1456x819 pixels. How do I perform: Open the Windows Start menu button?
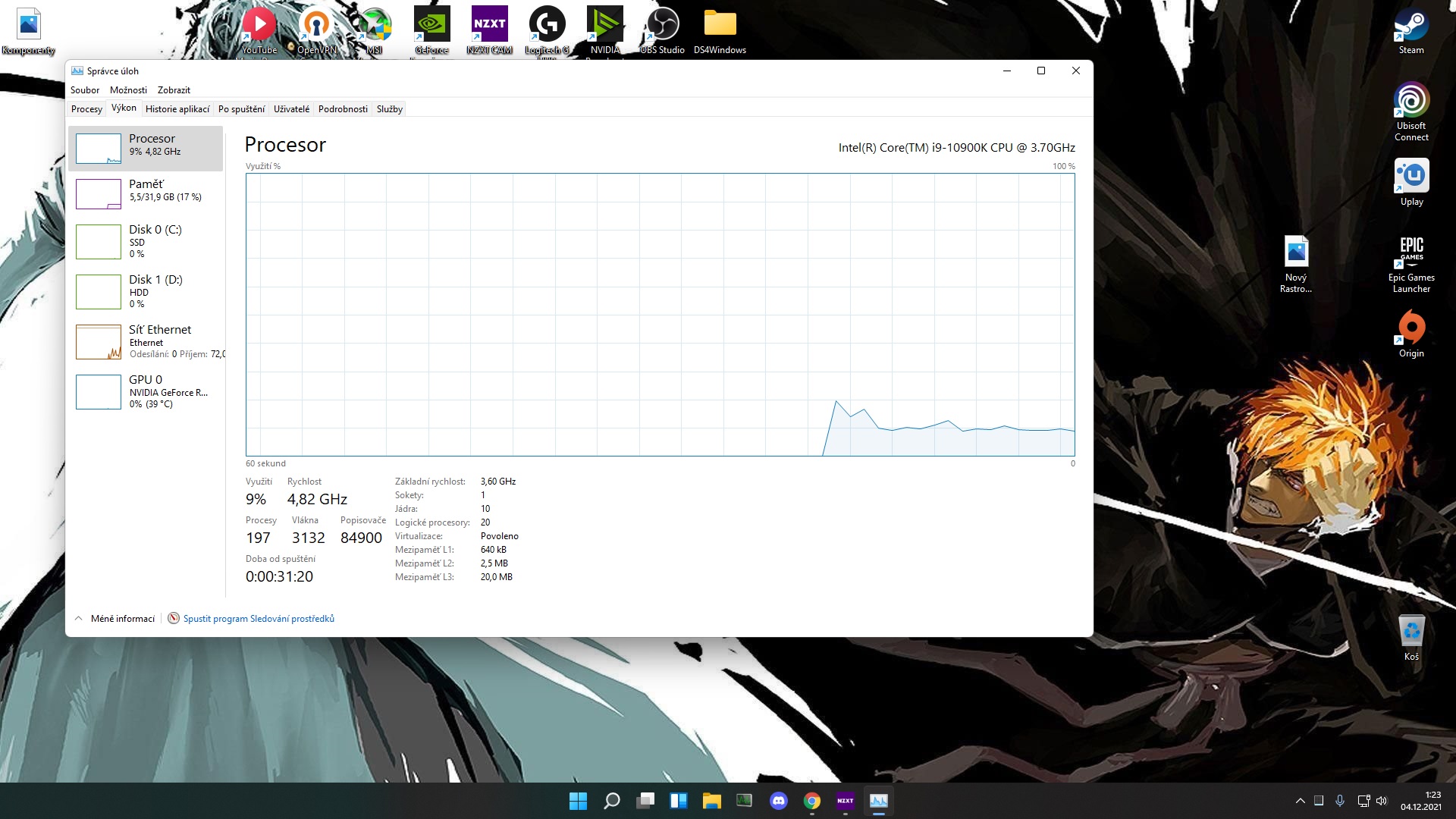point(578,801)
